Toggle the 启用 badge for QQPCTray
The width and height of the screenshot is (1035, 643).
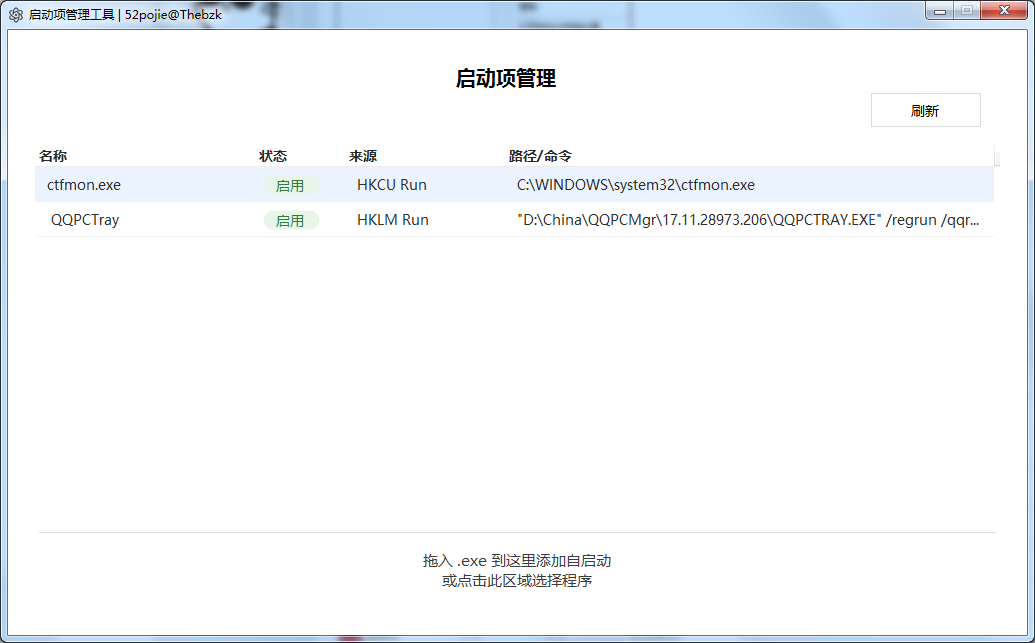coord(290,221)
